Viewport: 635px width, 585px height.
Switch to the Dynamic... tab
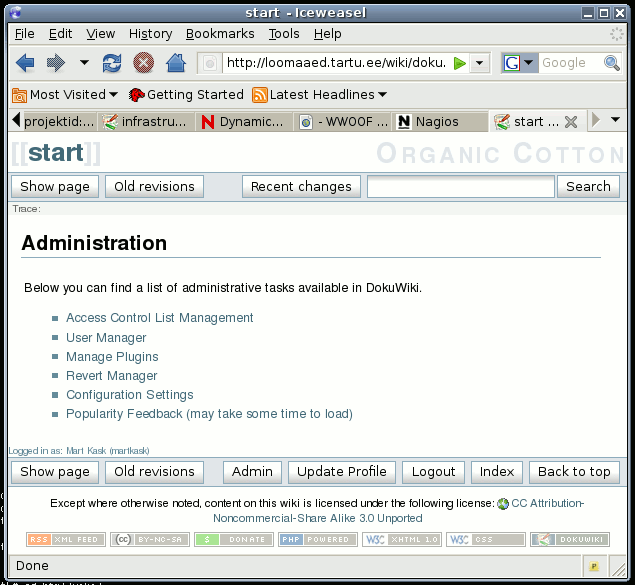coord(244,121)
